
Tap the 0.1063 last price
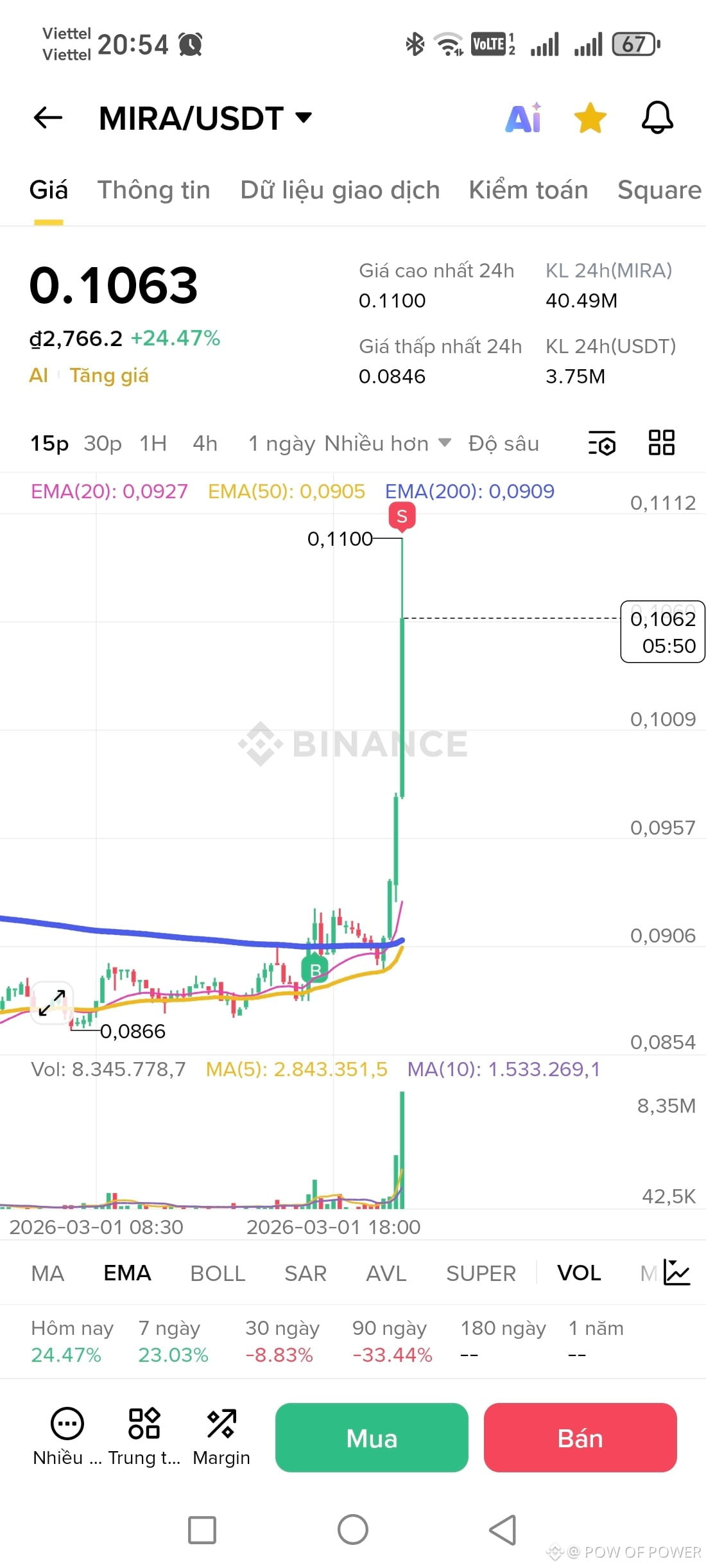pos(114,285)
